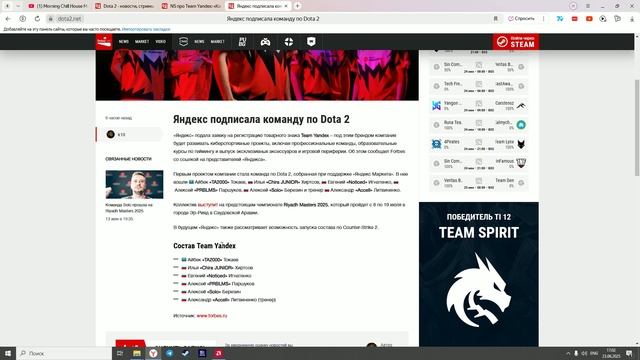Open the notification center icon
This screenshot has width=640, height=360.
click(x=629, y=353)
